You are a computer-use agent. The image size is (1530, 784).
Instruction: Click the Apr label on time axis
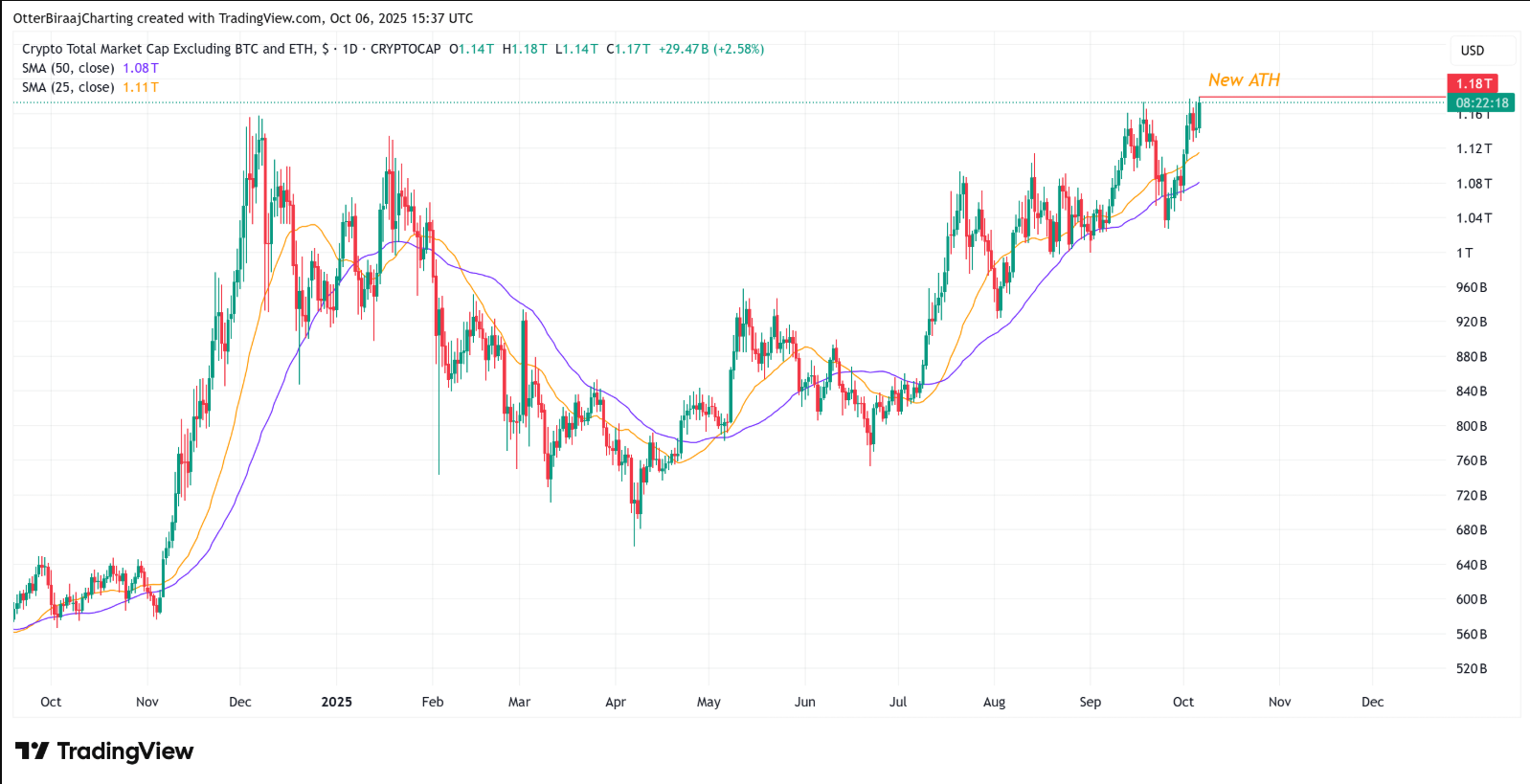point(616,702)
